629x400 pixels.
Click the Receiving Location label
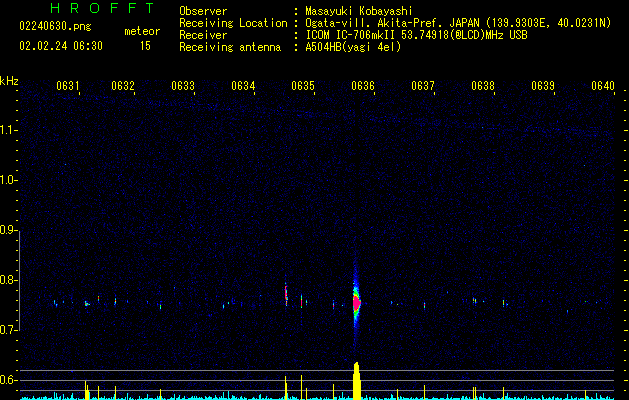coord(233,23)
